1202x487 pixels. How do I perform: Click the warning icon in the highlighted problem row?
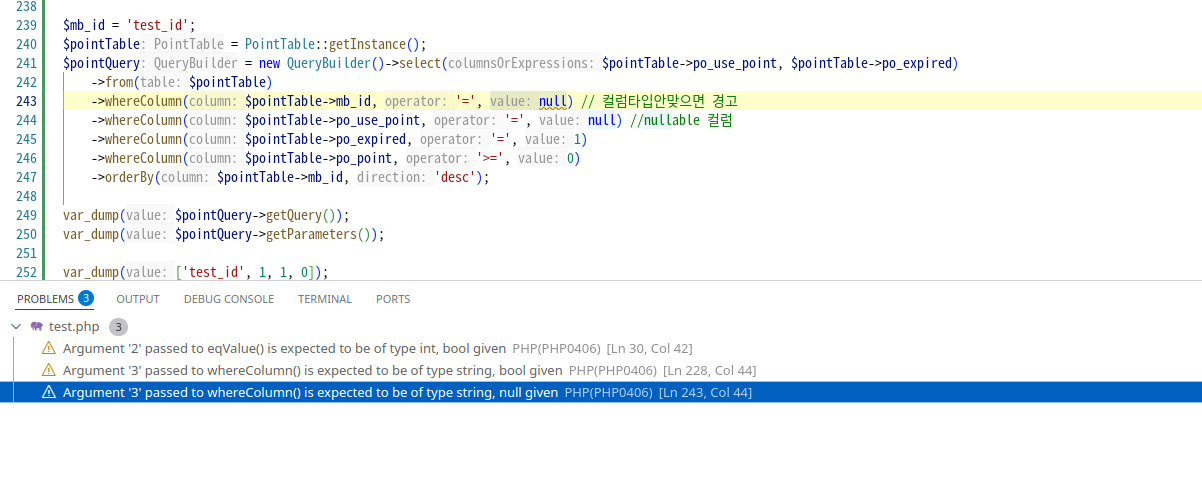click(48, 392)
